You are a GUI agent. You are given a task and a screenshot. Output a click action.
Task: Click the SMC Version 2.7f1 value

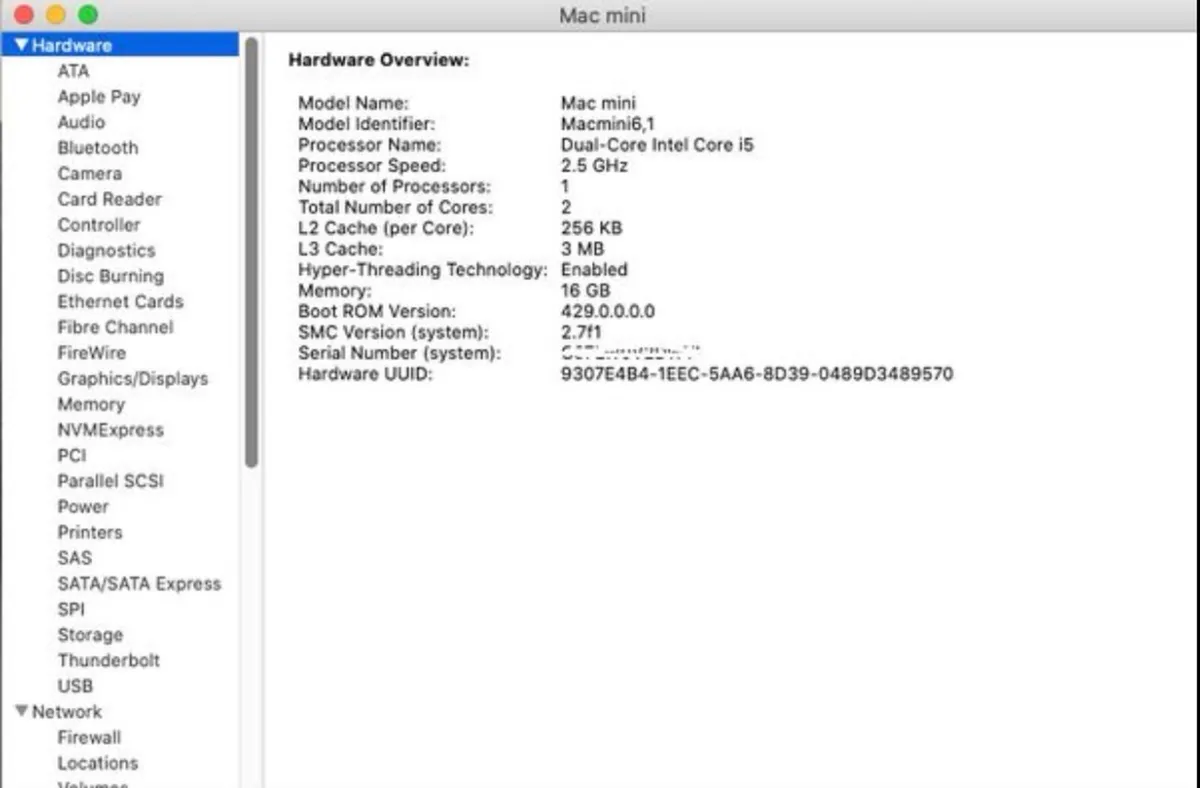[581, 332]
